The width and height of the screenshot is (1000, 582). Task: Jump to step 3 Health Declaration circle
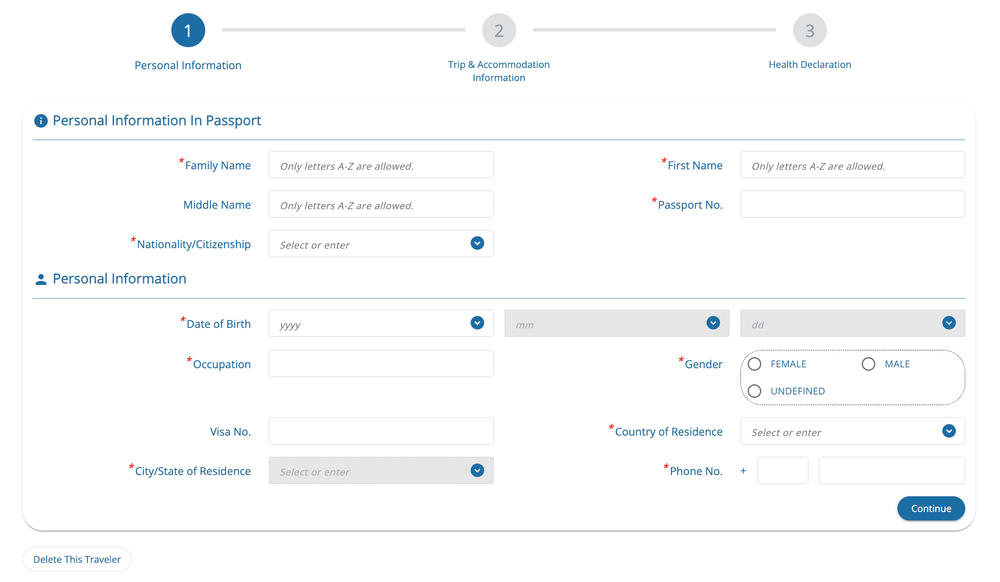tap(809, 30)
